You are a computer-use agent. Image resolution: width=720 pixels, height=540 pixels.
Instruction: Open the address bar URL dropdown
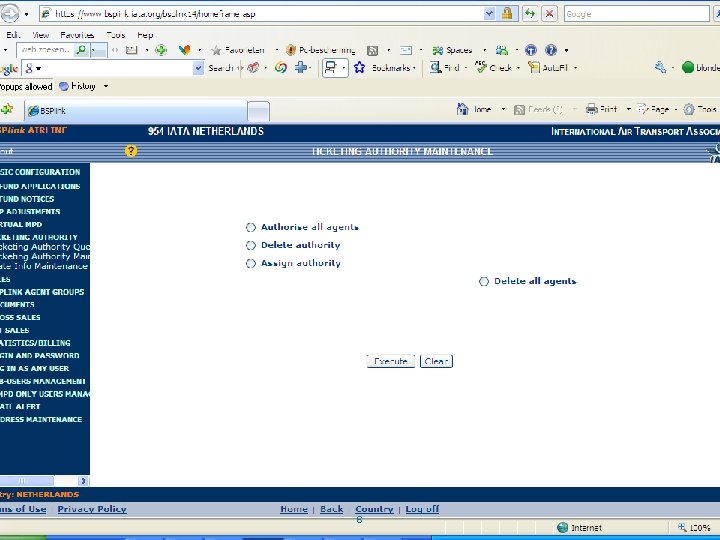[489, 14]
